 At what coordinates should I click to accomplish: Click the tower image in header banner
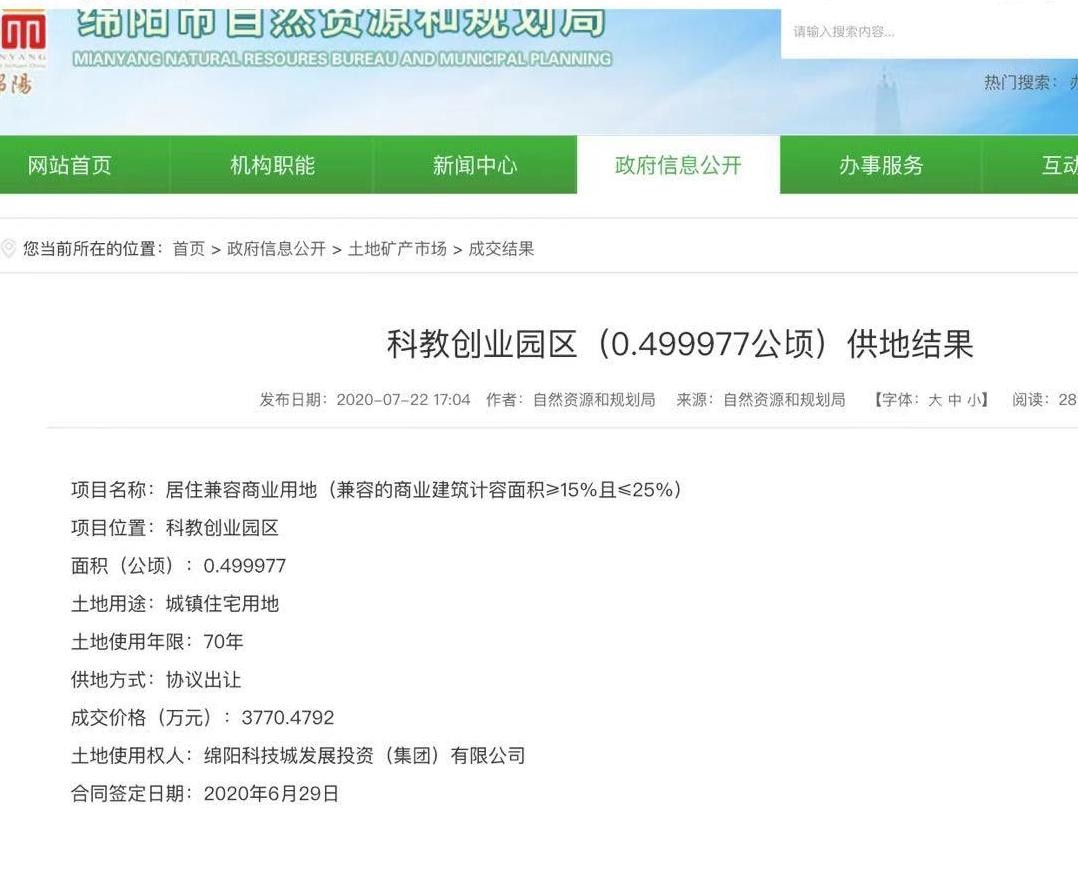pyautogui.click(x=887, y=100)
